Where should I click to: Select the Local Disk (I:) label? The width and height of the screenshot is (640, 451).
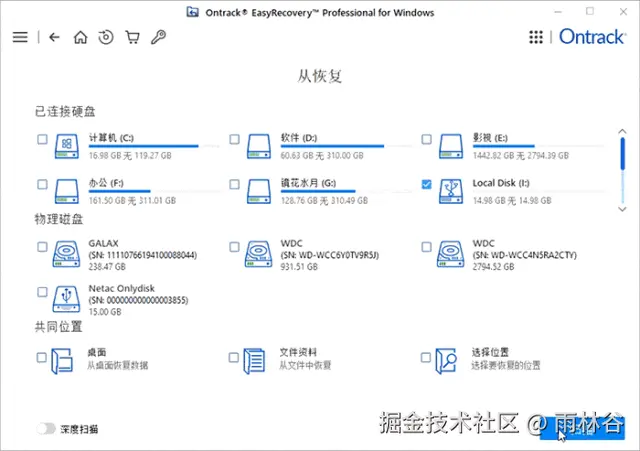[x=501, y=183]
